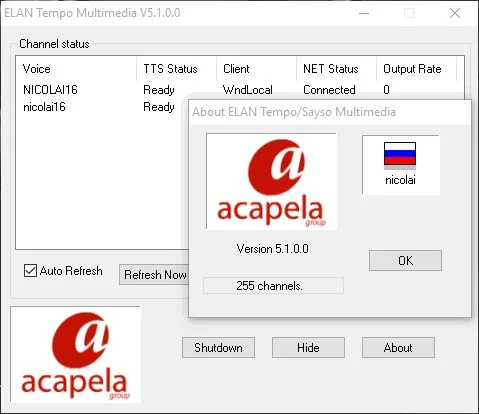Minimize the ELAN Tempo Multimedia window
Image resolution: width=479 pixels, height=414 pixels.
click(364, 13)
